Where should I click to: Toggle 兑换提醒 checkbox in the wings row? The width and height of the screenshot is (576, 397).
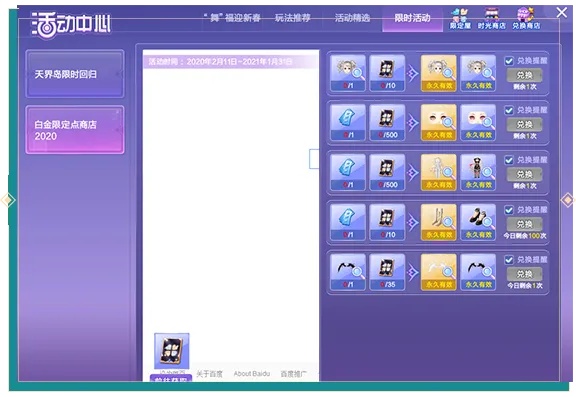click(509, 260)
